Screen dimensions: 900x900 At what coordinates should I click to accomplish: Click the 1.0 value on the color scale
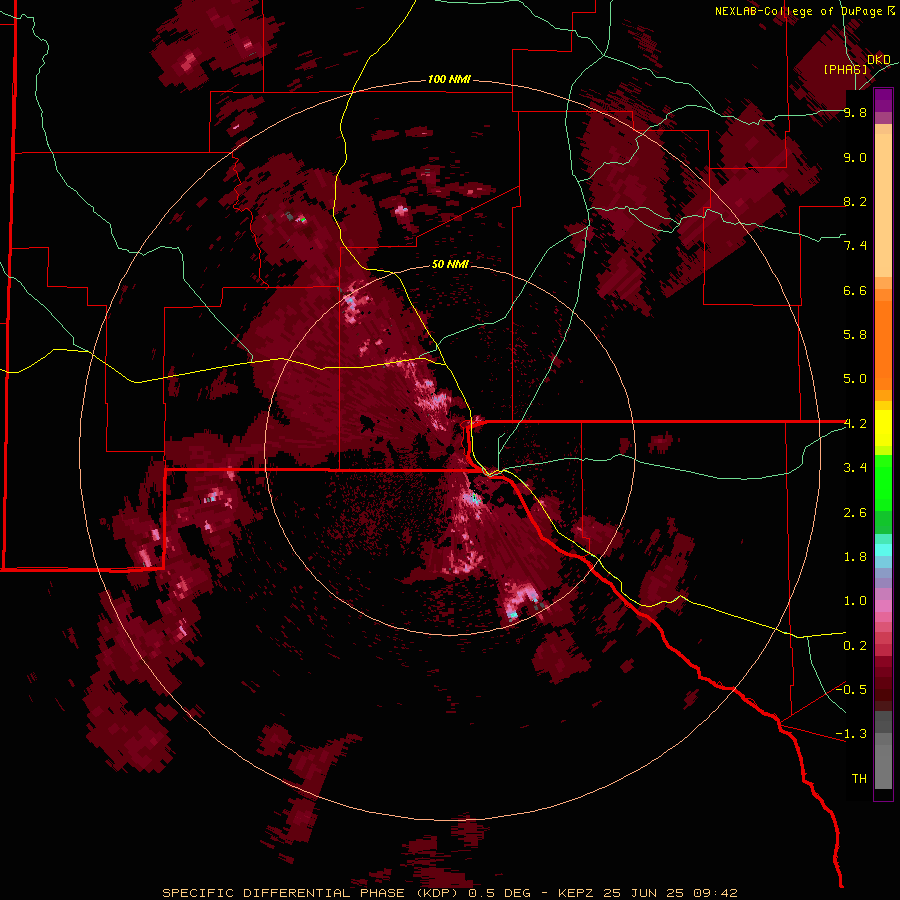click(x=855, y=601)
